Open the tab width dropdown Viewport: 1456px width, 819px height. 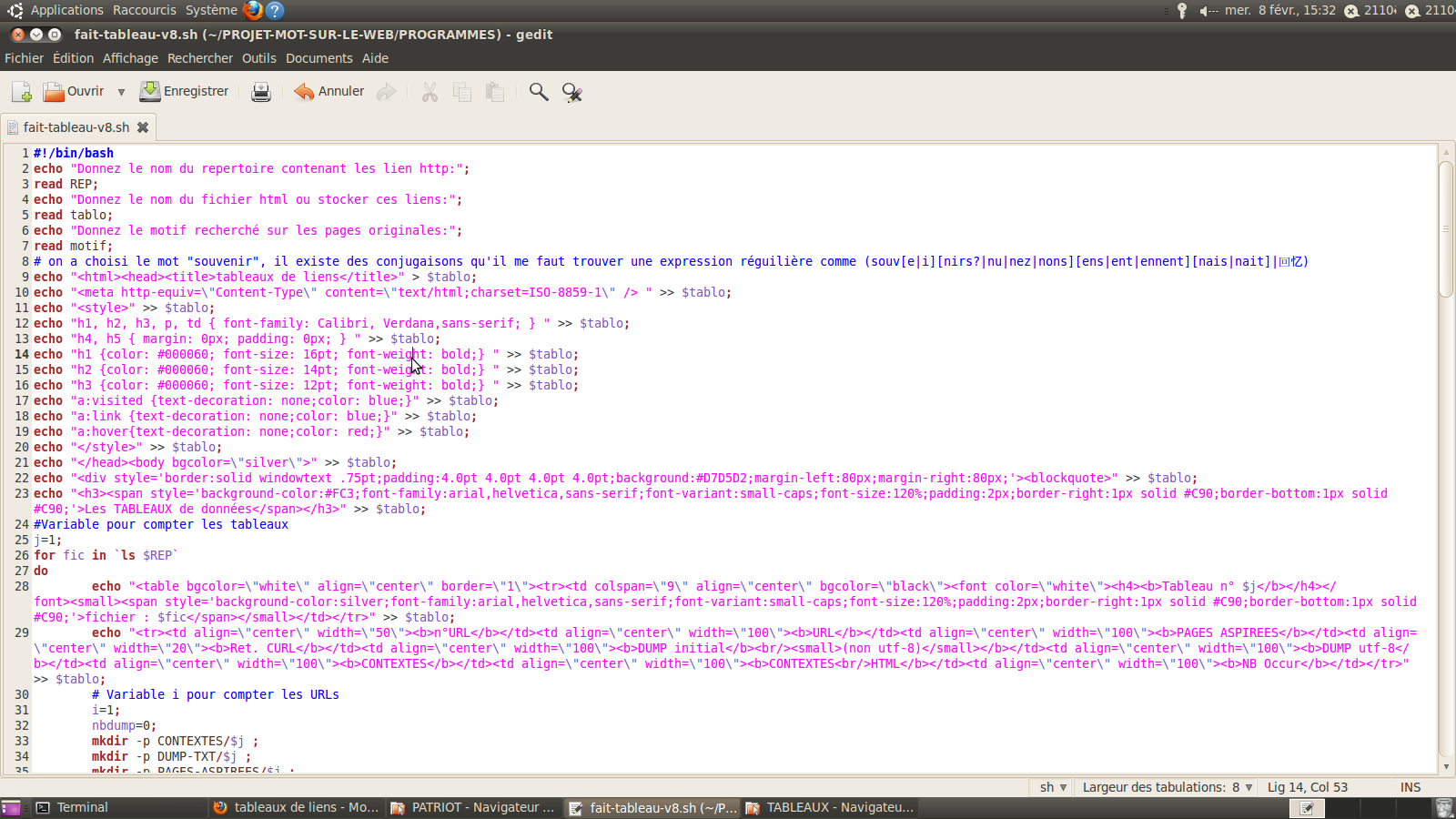(x=1168, y=787)
